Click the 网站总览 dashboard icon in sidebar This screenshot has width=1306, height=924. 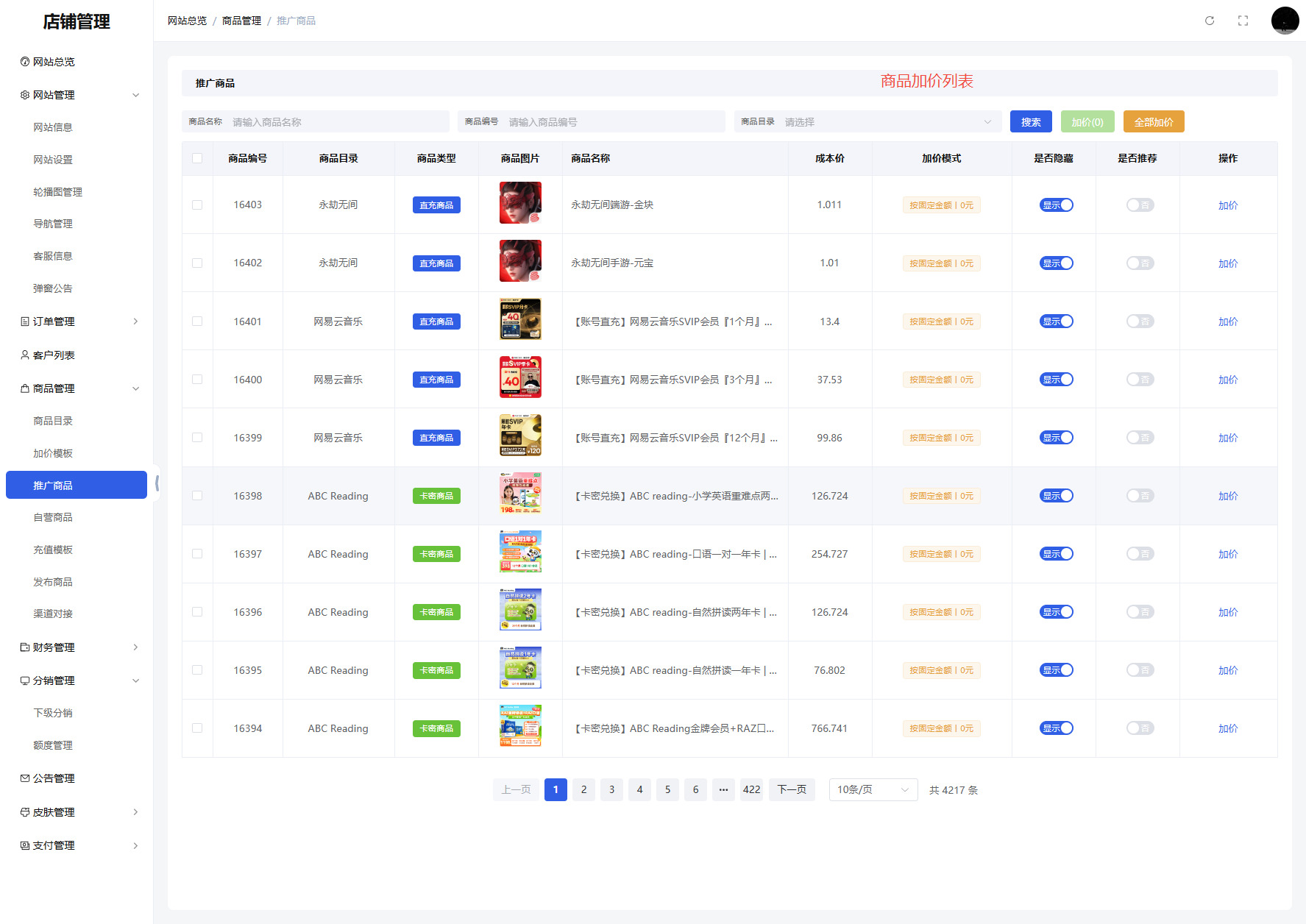point(25,62)
